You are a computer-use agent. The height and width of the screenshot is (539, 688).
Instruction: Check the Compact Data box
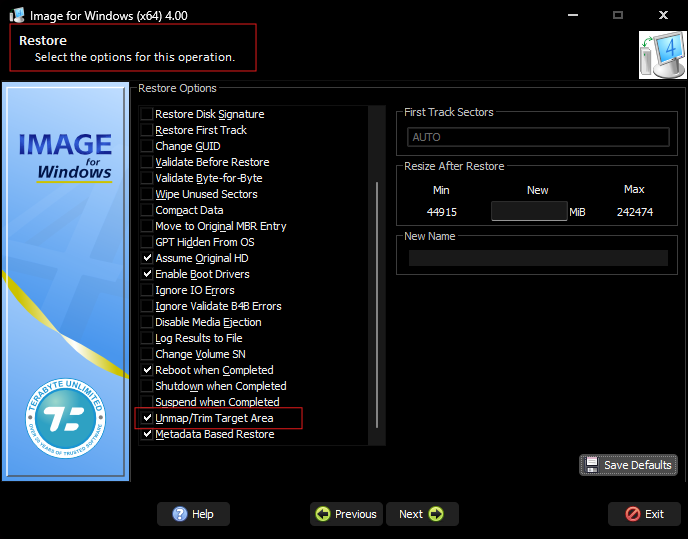point(147,210)
